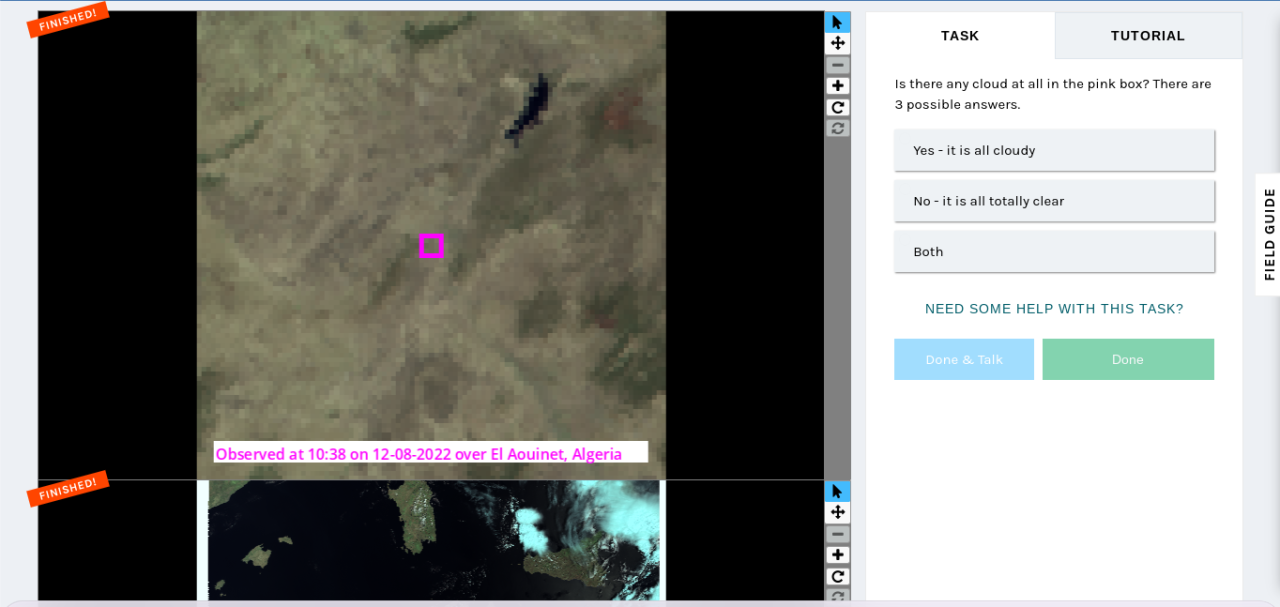Click the zoom out button for the second satellite image
This screenshot has width=1280, height=607.
click(838, 534)
